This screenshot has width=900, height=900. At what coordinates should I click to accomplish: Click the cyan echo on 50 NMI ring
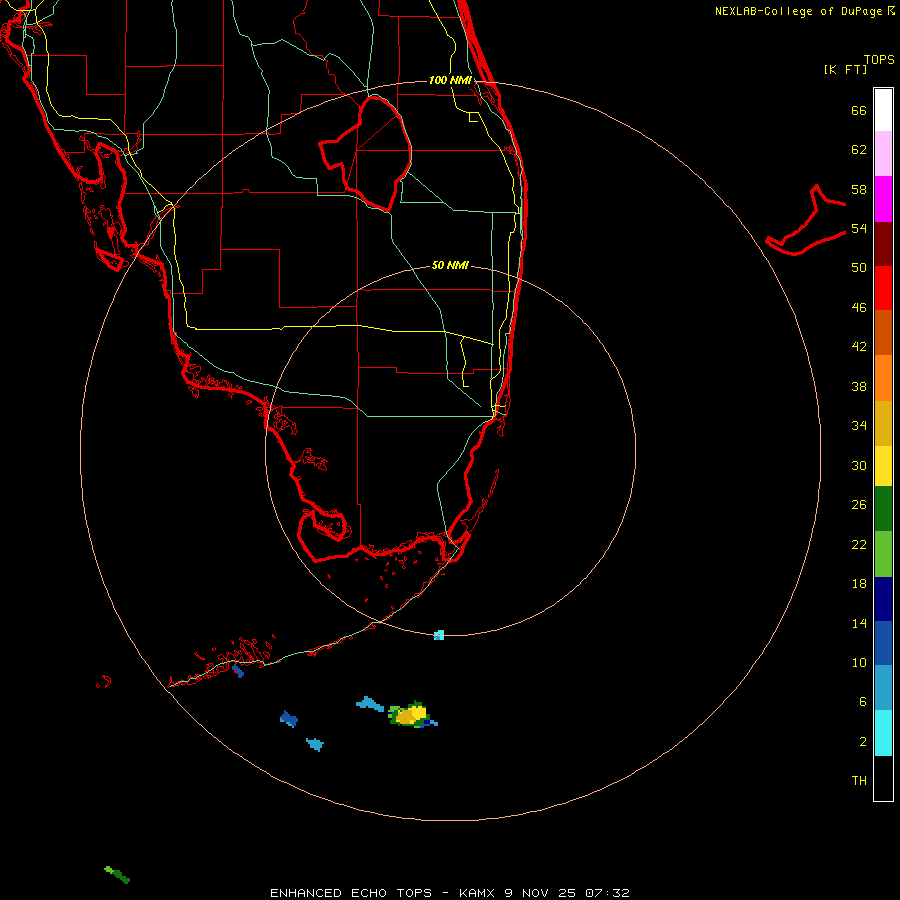coord(439,635)
